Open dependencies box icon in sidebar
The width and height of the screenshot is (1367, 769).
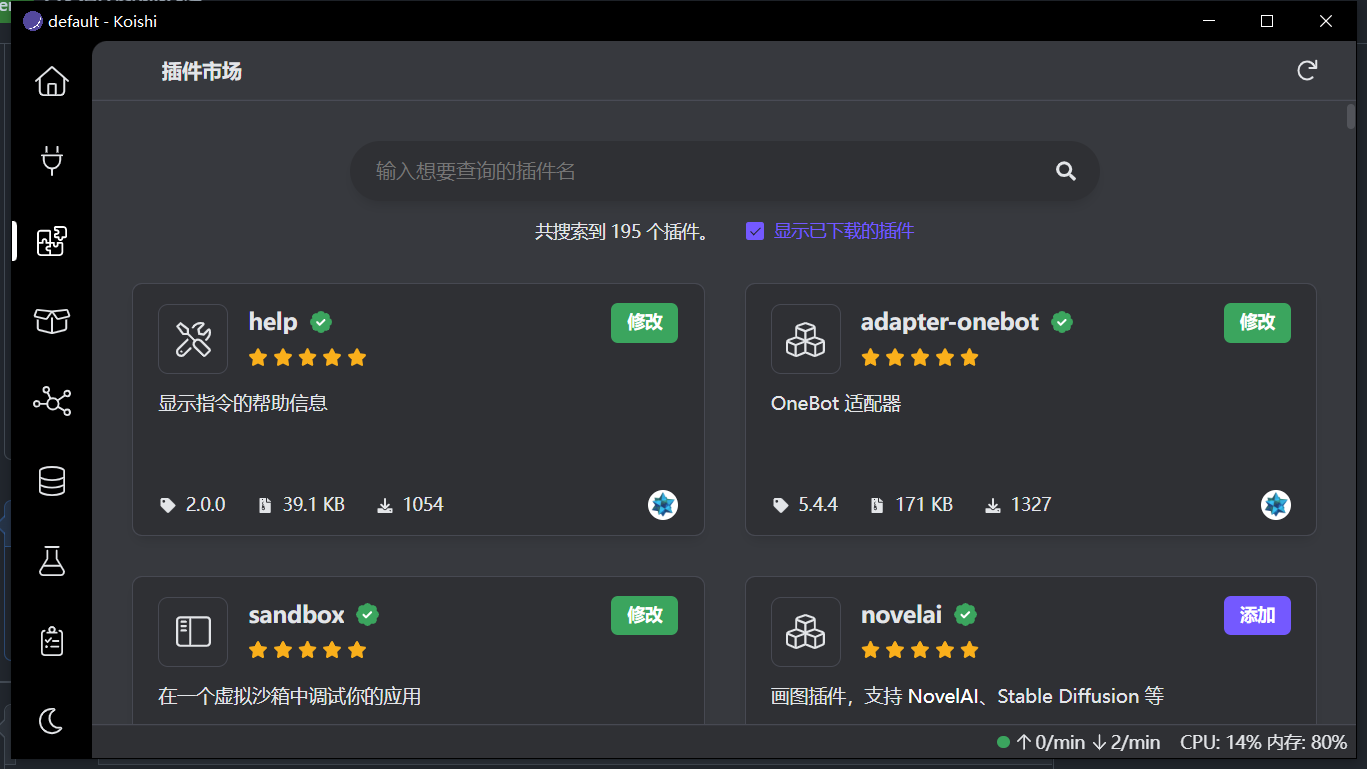pos(52,321)
